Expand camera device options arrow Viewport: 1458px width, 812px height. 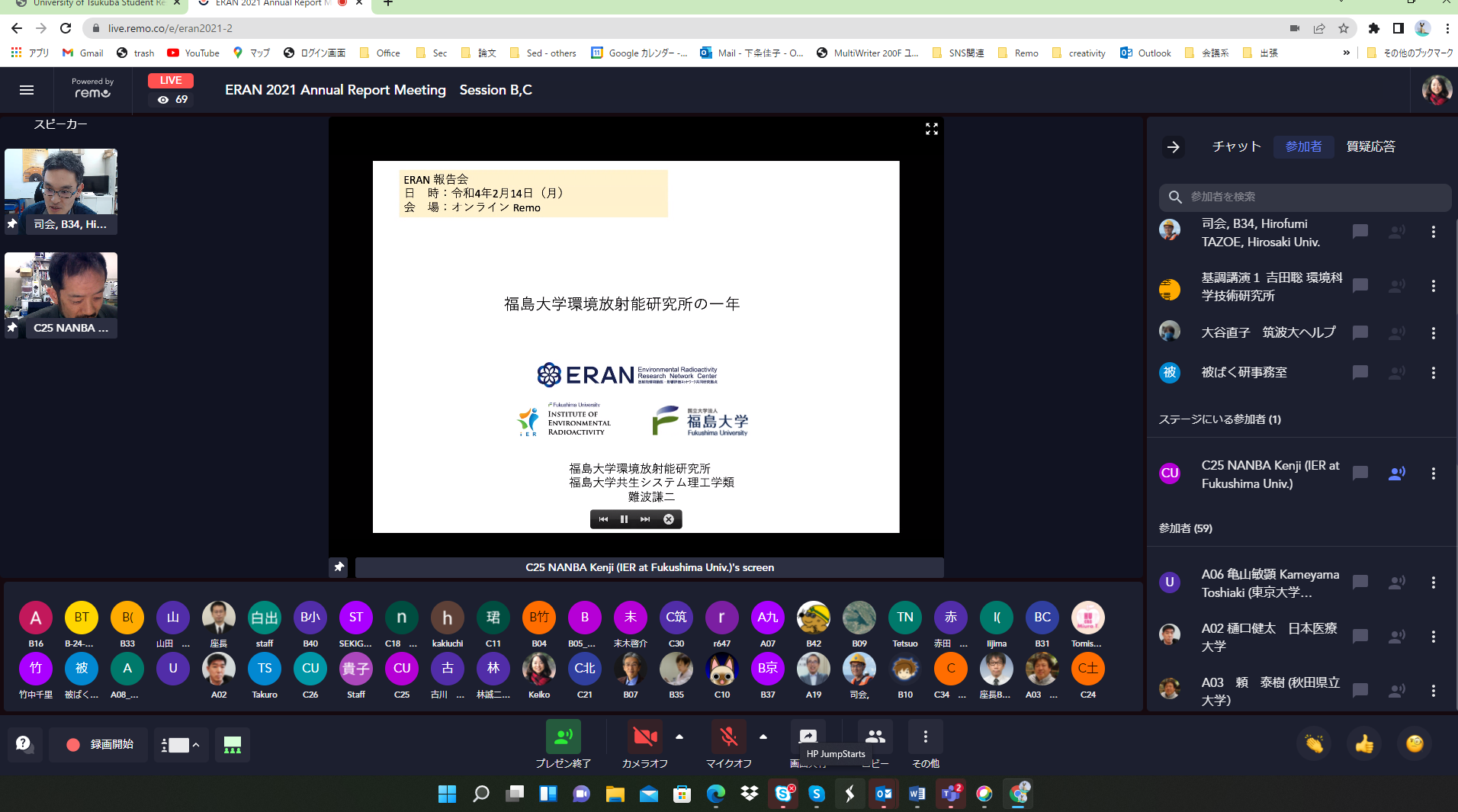pos(679,737)
